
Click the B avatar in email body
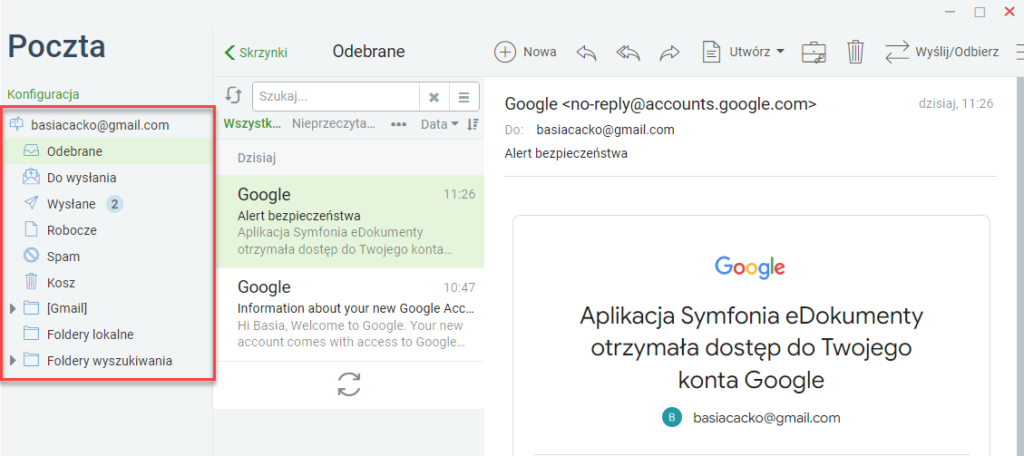pos(671,417)
